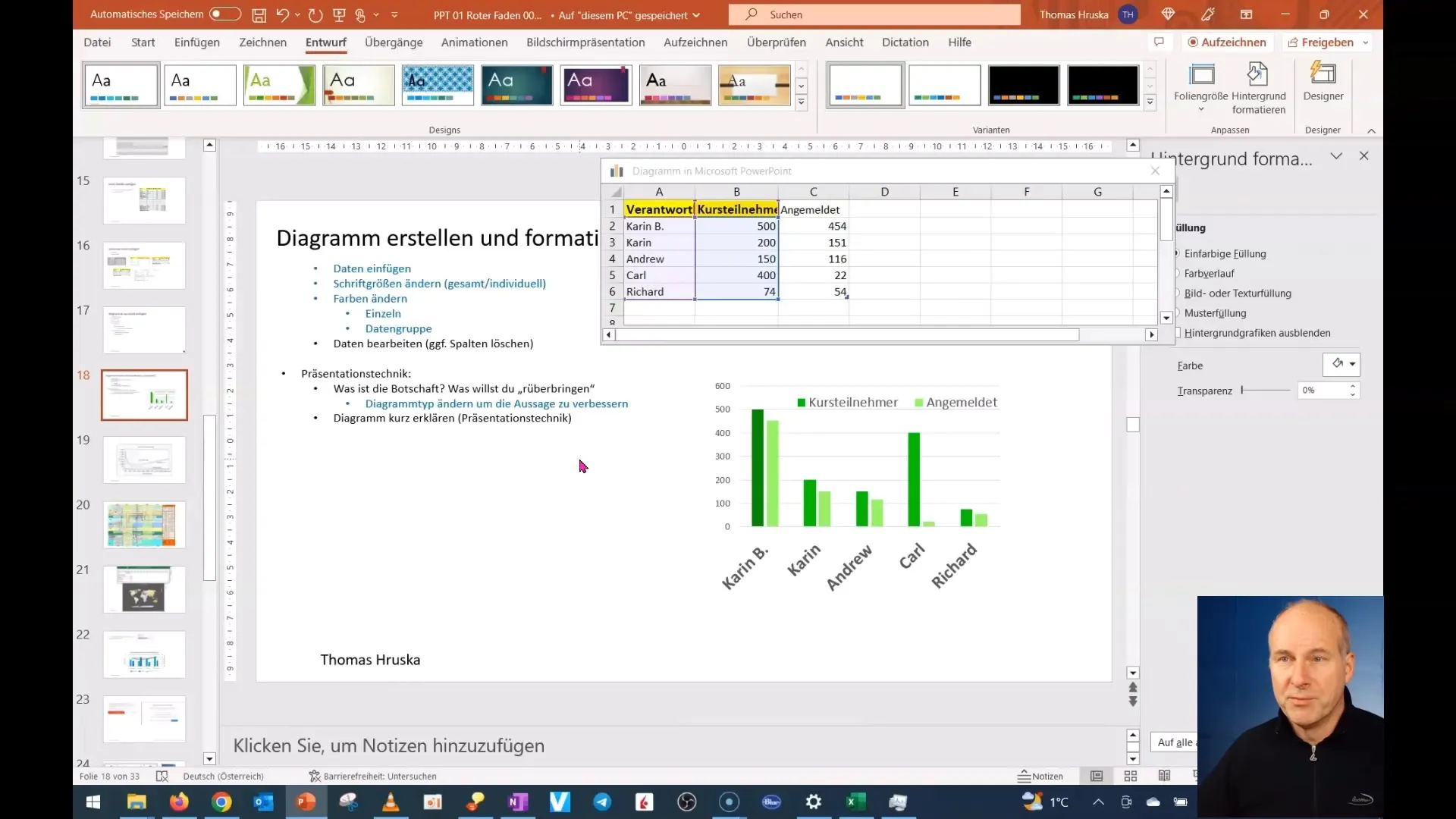Toggle Hintergrundgrafiken ausblenden checkbox

click(x=1177, y=332)
